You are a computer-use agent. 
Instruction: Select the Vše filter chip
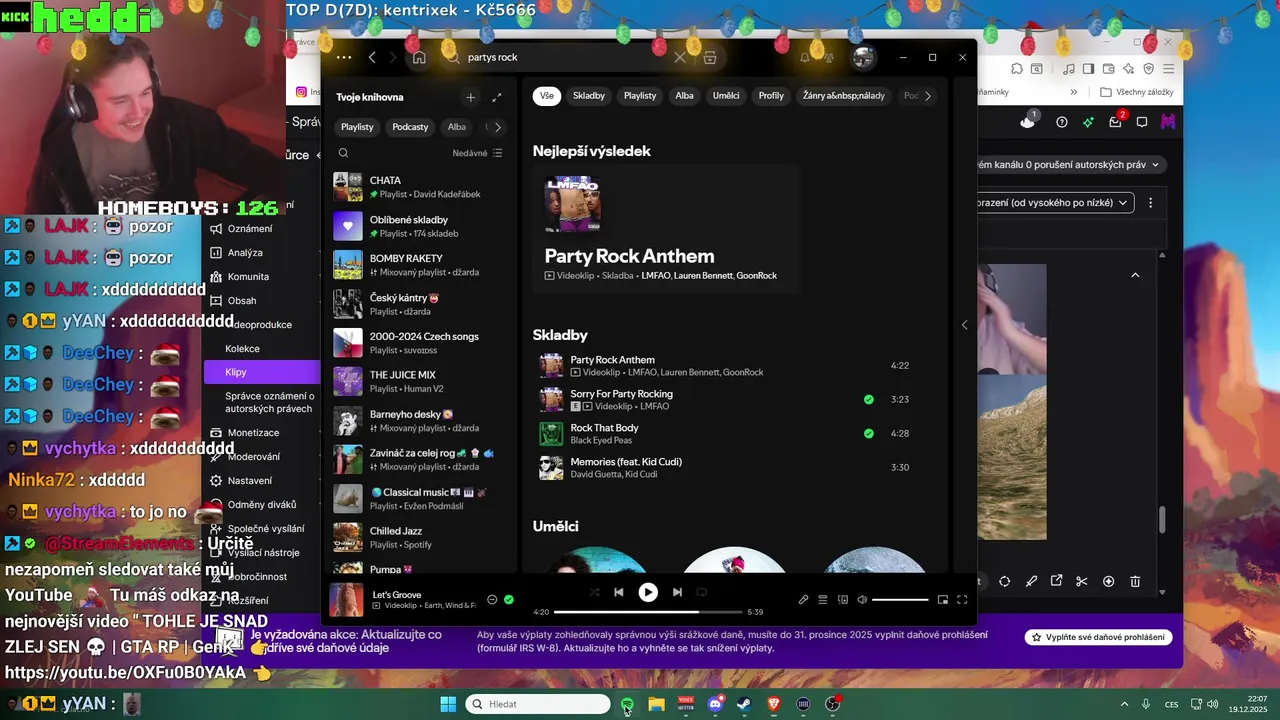point(547,96)
